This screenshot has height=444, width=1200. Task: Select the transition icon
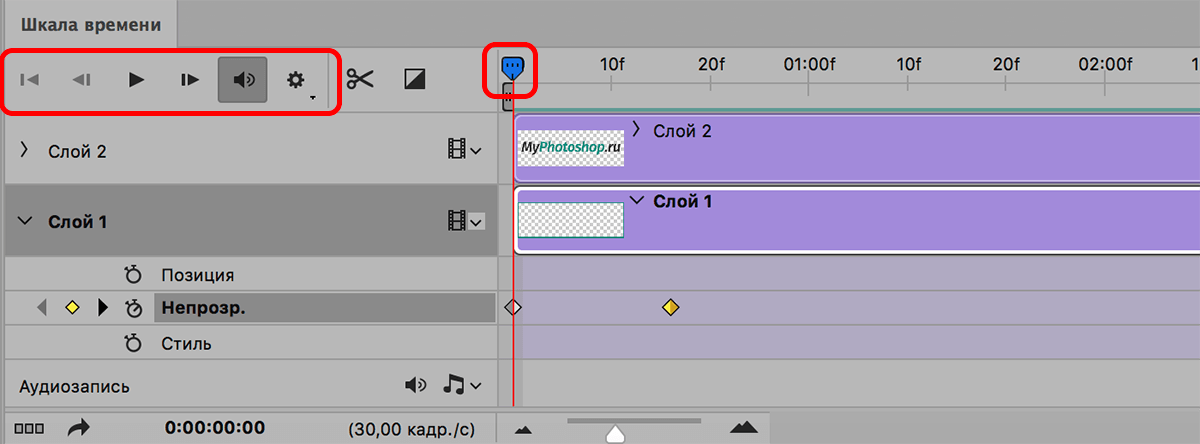pyautogui.click(x=415, y=78)
